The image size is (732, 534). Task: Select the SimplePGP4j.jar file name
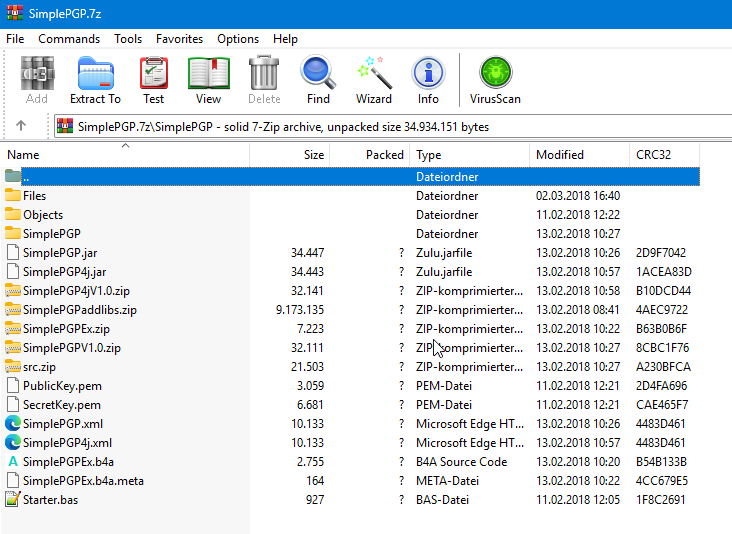pyautogui.click(x=64, y=272)
